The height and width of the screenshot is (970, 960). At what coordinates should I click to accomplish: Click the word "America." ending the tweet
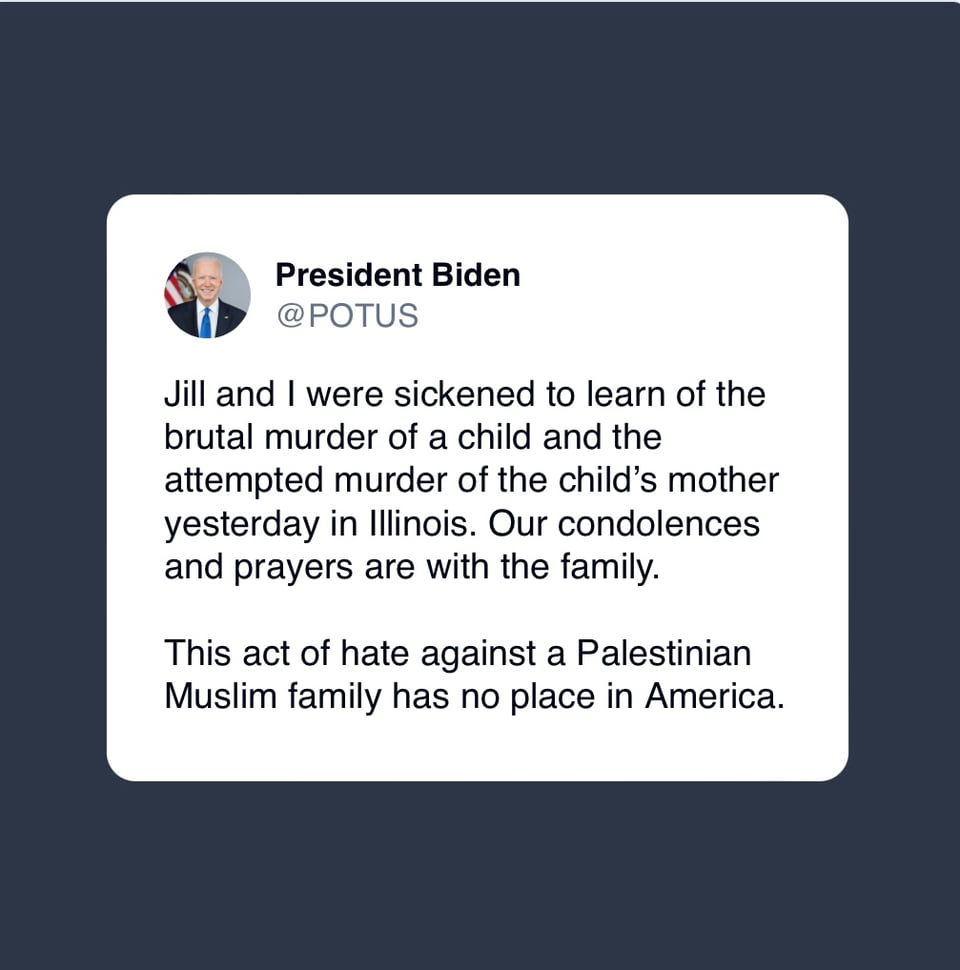click(x=714, y=696)
